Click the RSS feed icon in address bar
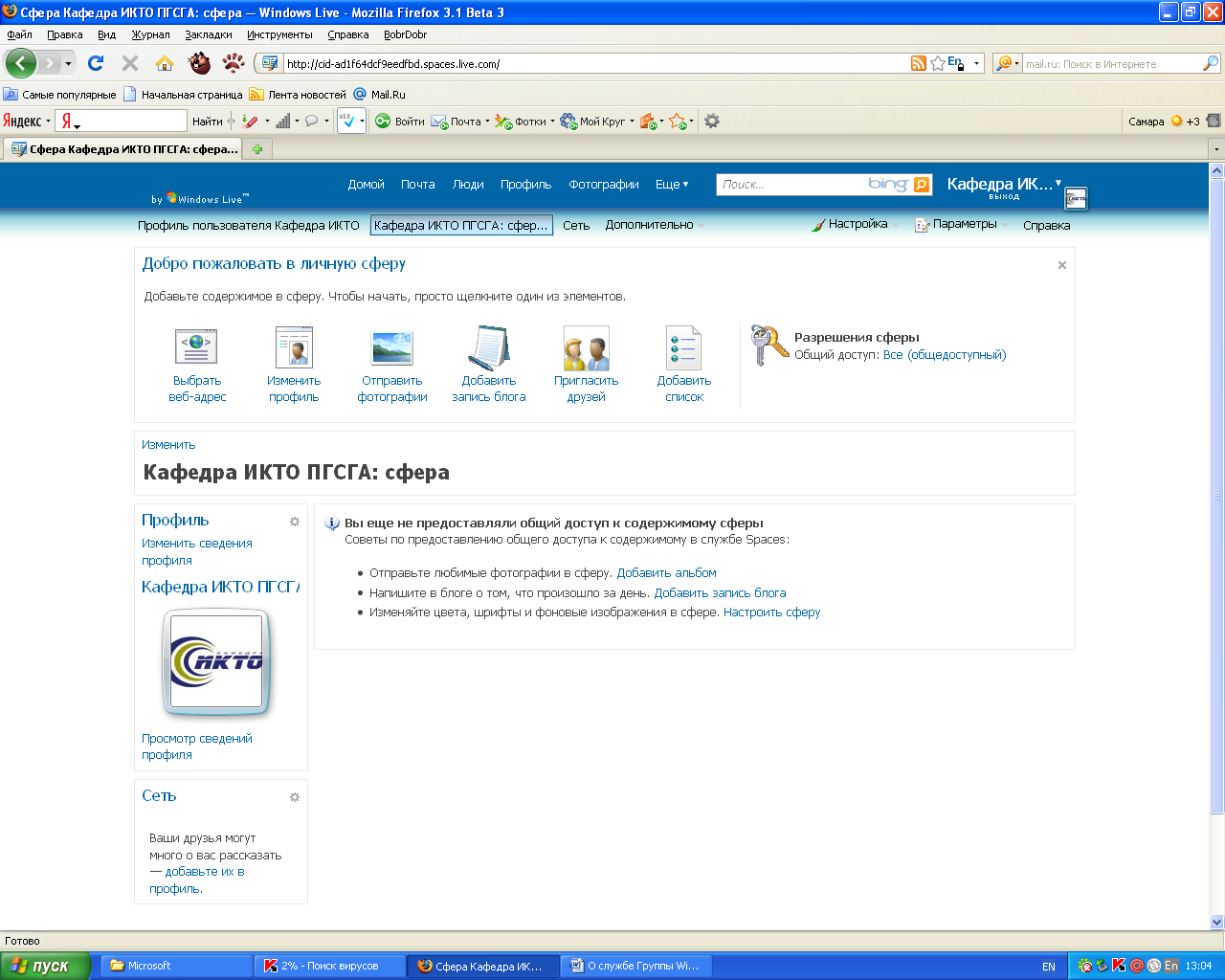This screenshot has width=1225, height=980. point(919,63)
